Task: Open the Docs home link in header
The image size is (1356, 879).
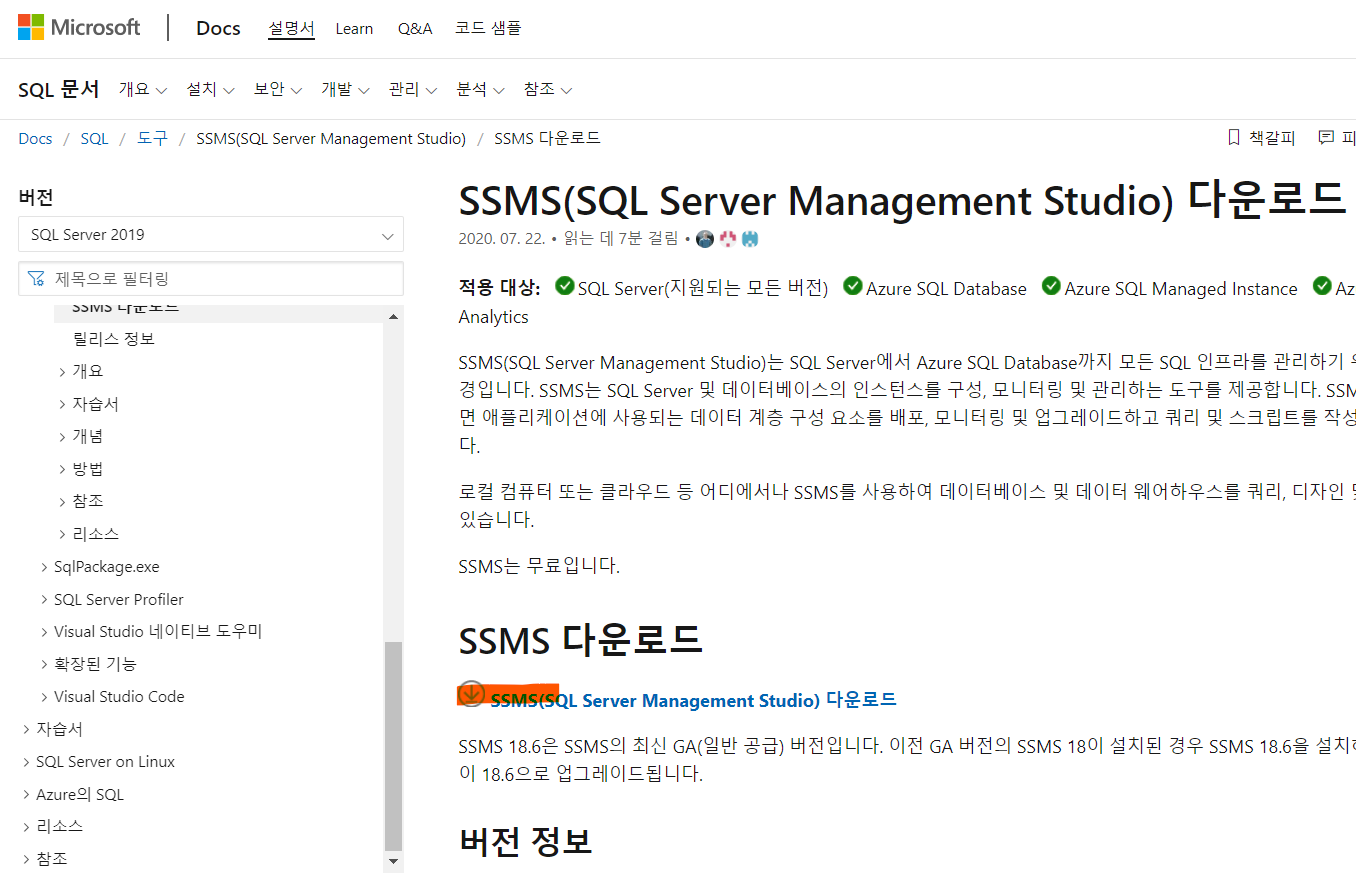Action: [x=218, y=28]
